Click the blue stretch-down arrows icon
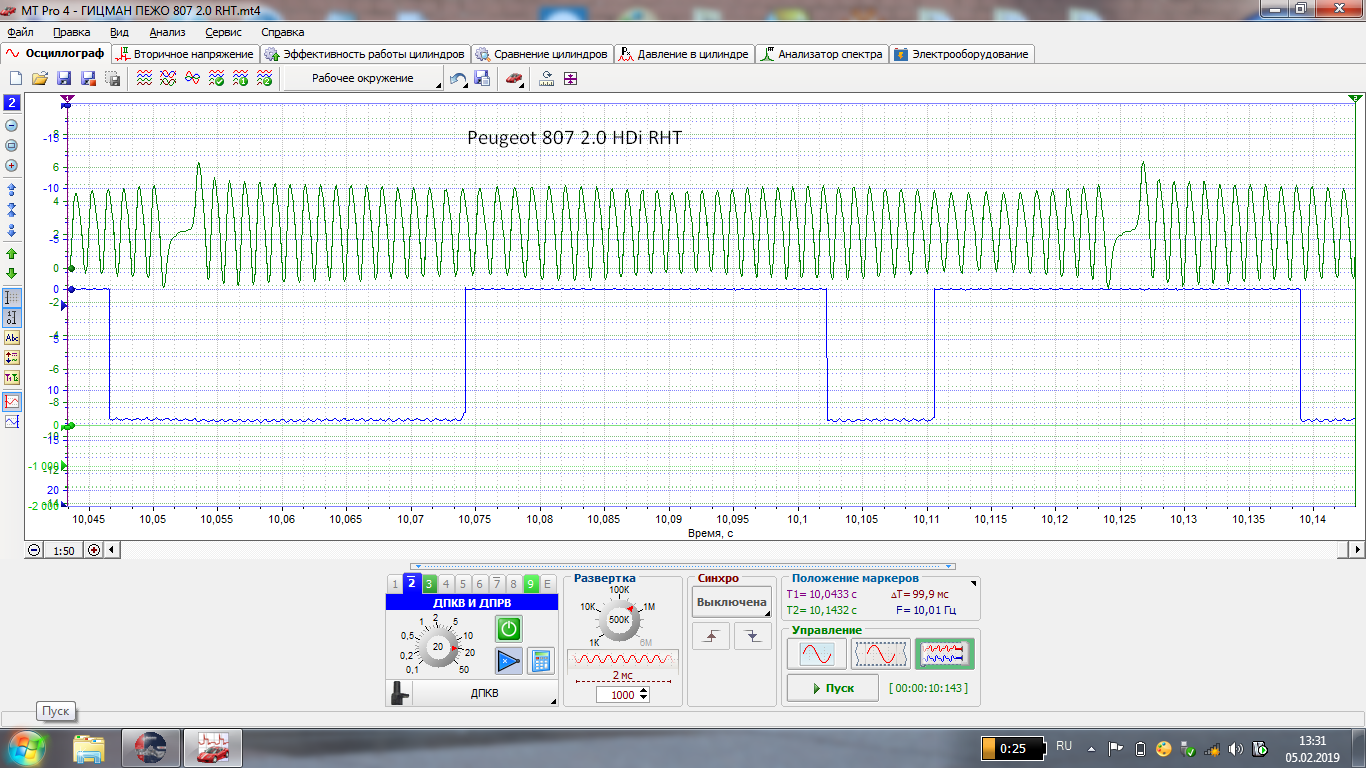 (x=12, y=230)
